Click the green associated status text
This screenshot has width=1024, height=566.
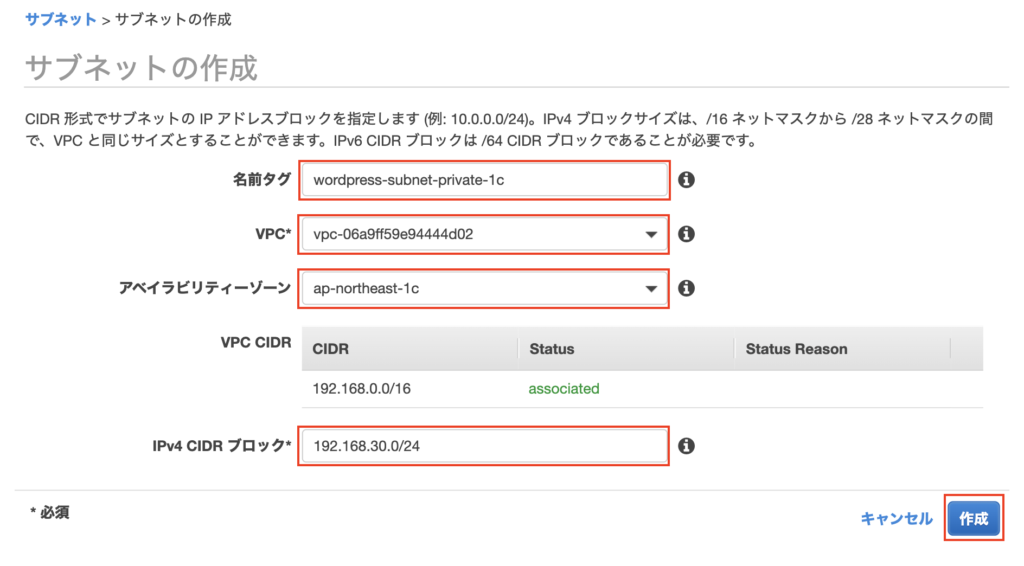(x=564, y=388)
